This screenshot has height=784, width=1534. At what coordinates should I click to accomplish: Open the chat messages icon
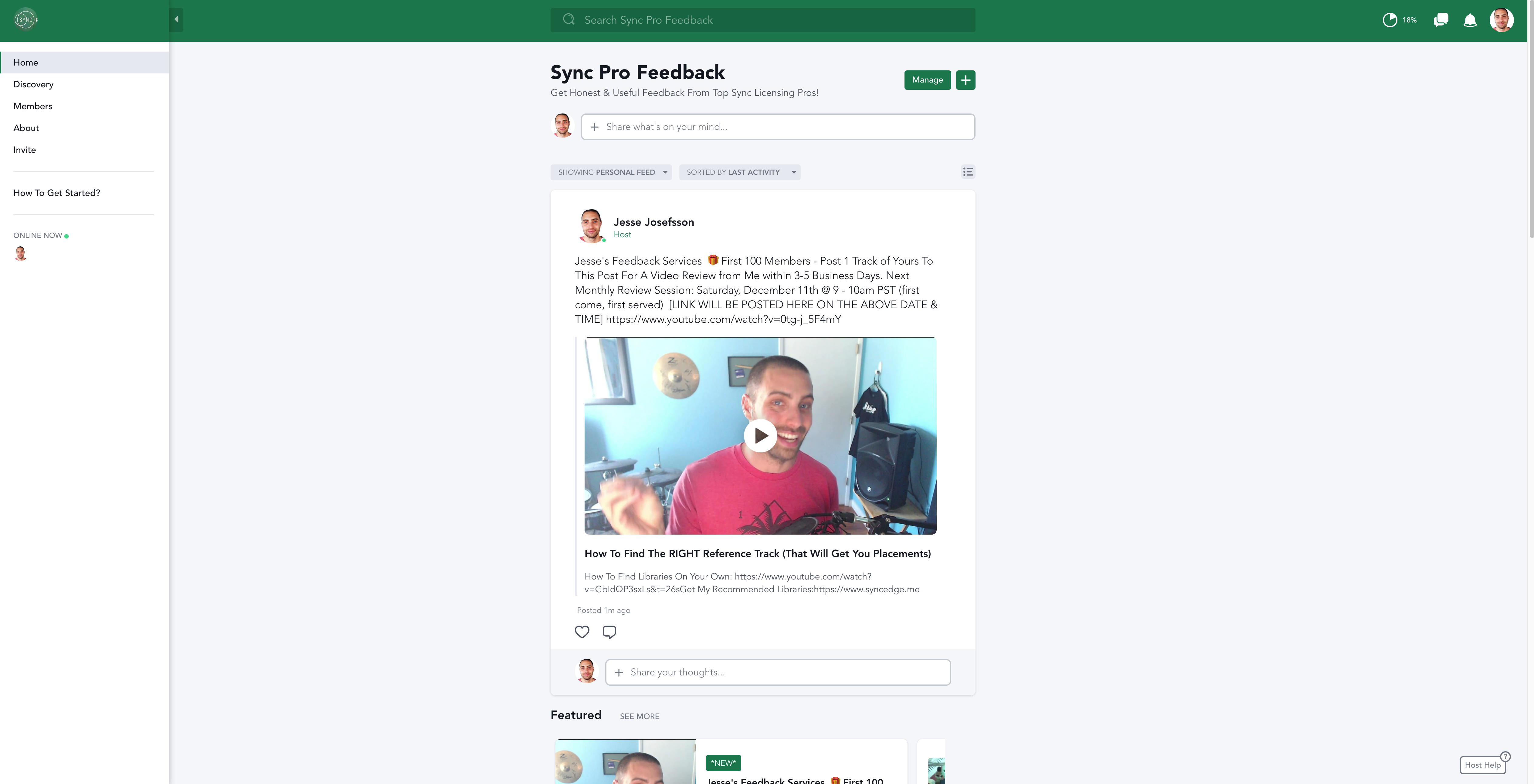[1441, 20]
